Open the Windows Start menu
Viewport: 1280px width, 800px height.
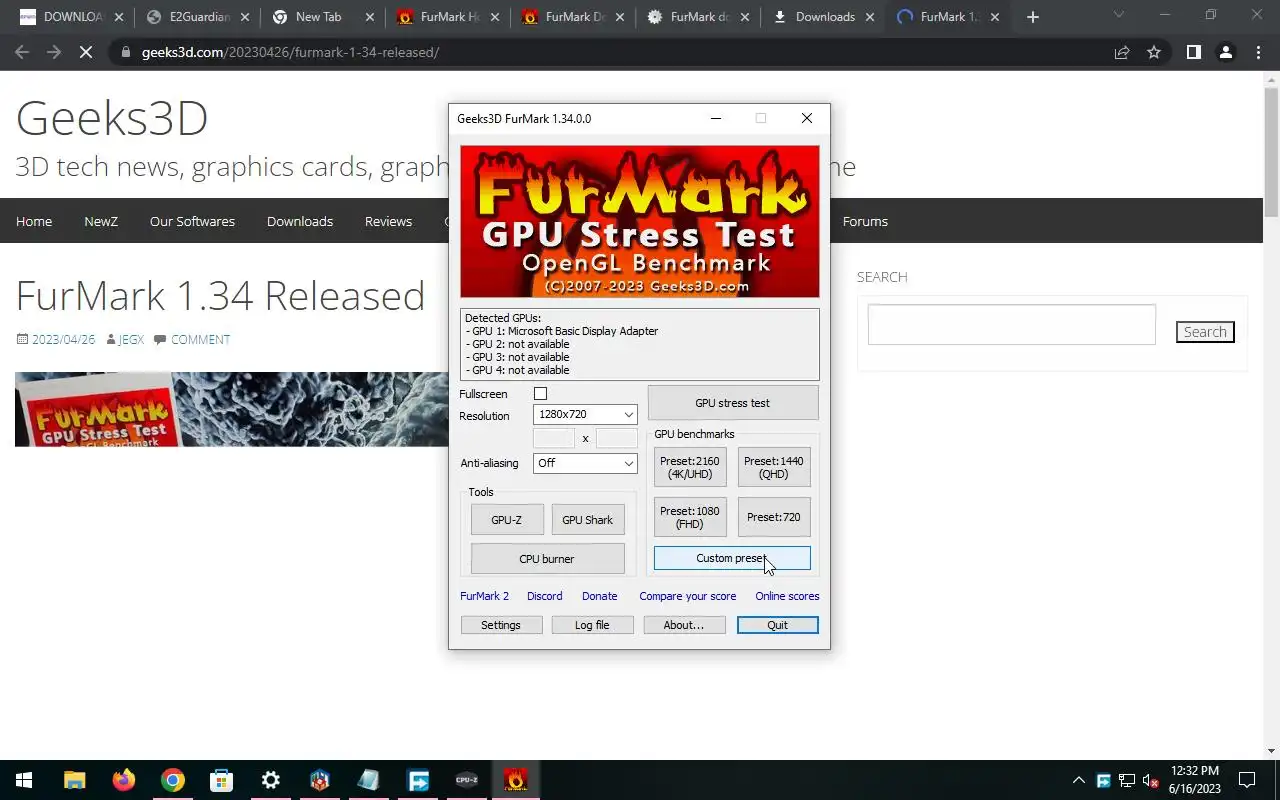(24, 780)
